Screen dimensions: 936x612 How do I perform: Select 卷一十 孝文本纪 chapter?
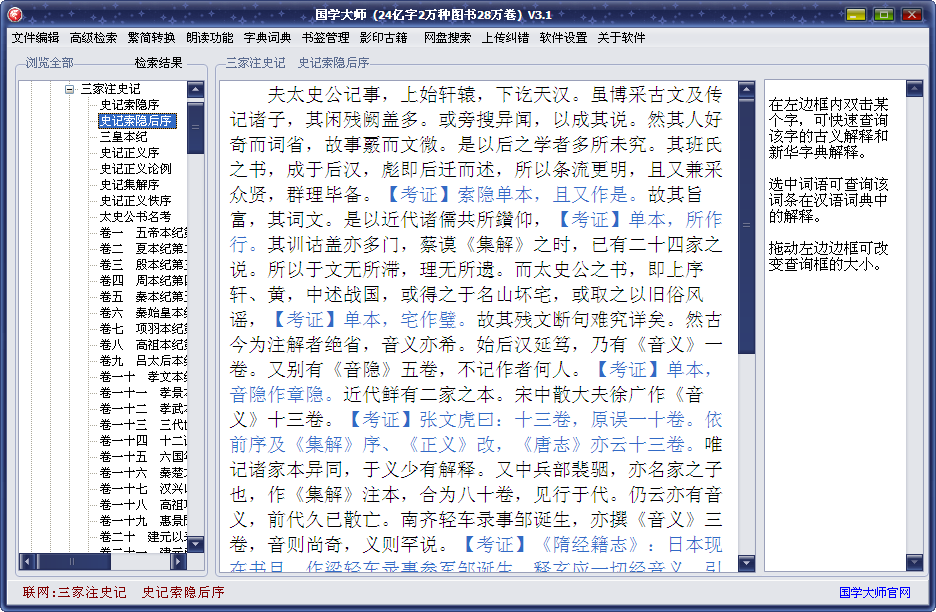[x=143, y=377]
